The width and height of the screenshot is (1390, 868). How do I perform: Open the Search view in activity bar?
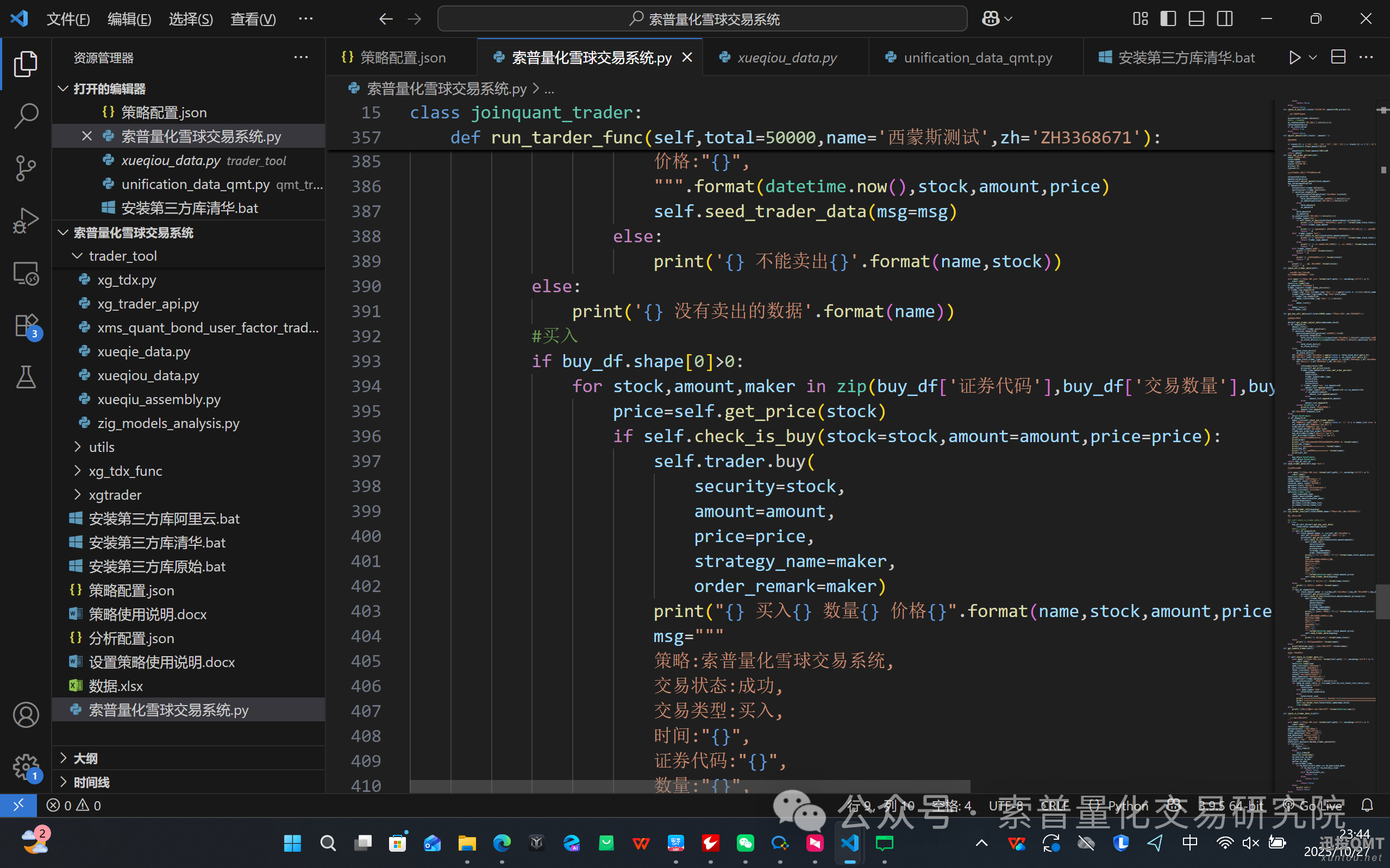pyautogui.click(x=25, y=115)
